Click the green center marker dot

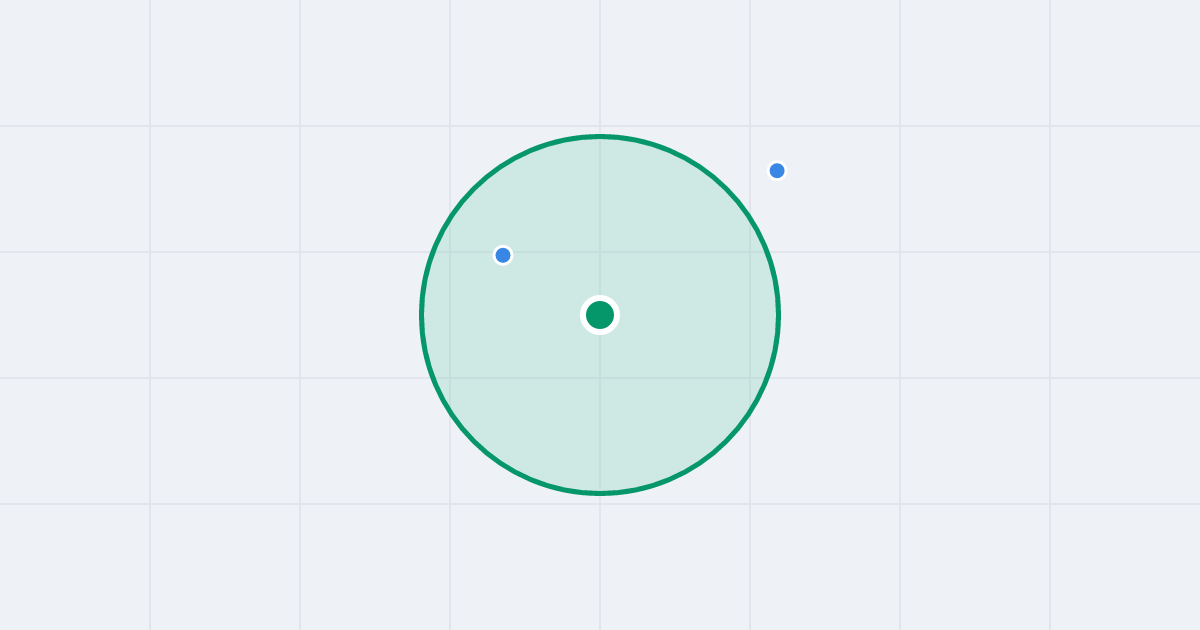pos(600,315)
